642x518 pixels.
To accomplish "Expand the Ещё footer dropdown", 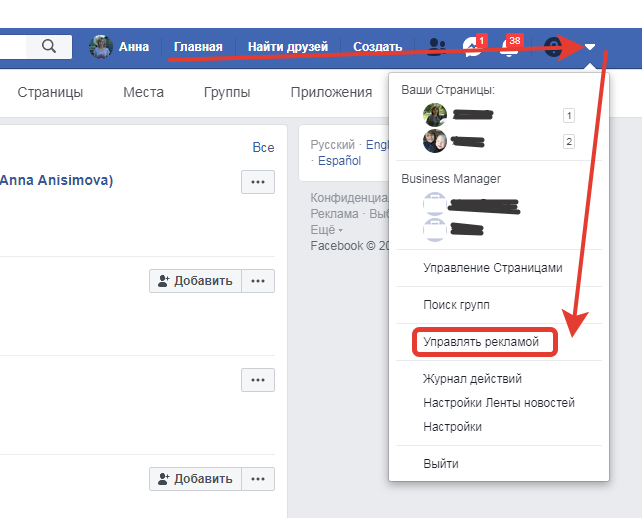I will (326, 230).
